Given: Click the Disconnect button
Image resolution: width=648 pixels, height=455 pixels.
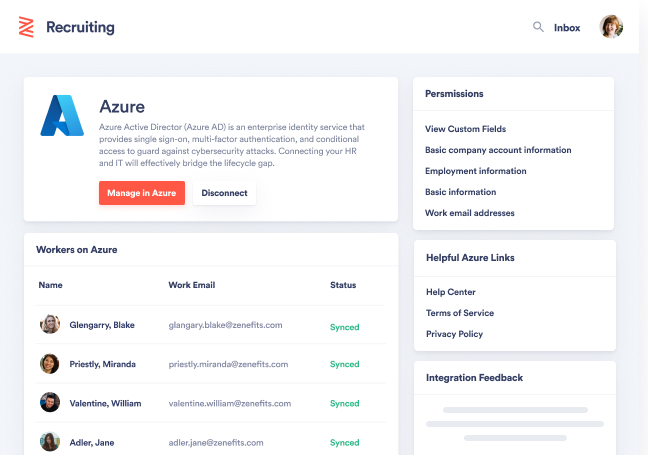Looking at the screenshot, I should [x=224, y=193].
